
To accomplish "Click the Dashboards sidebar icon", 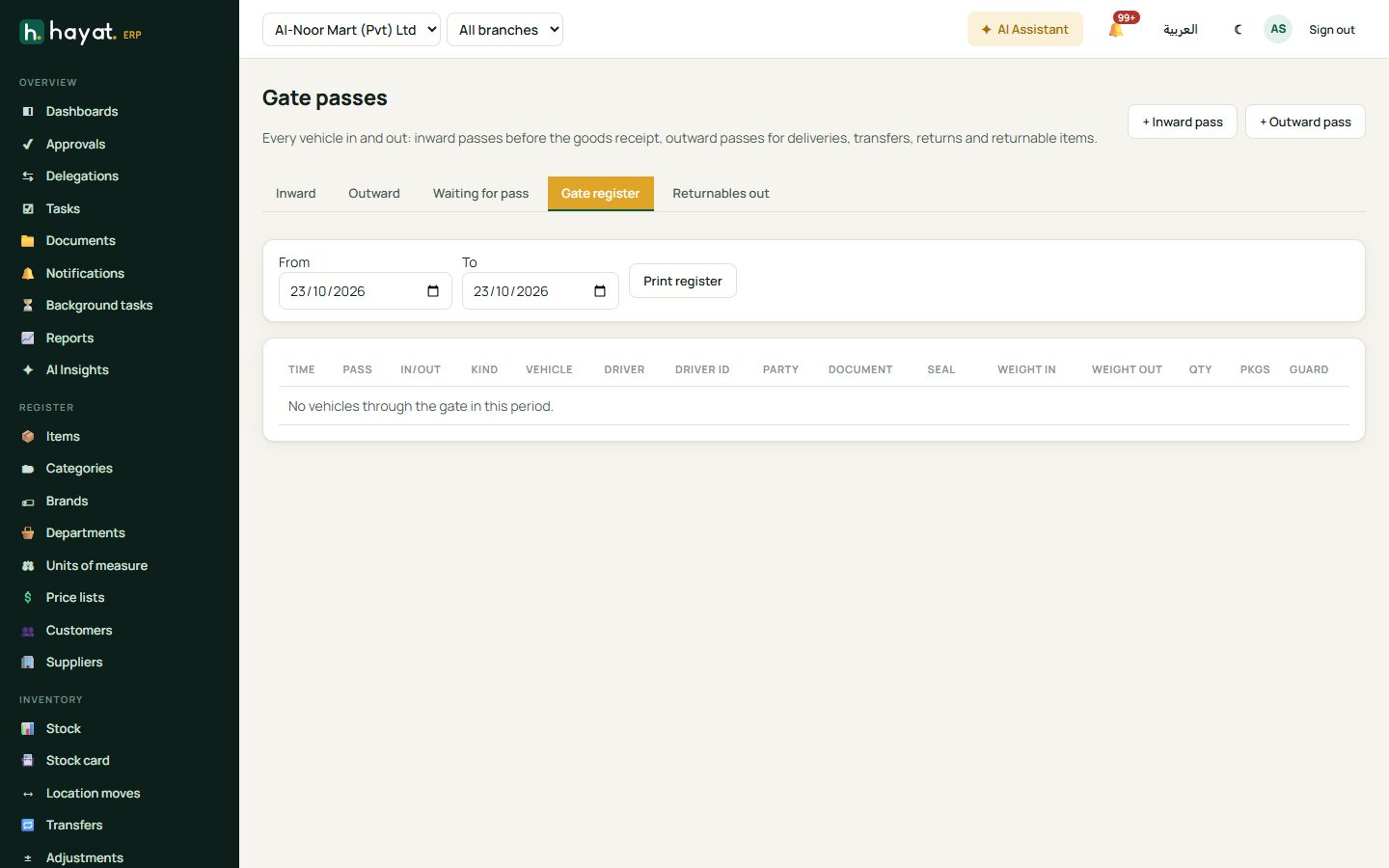I will 28,112.
